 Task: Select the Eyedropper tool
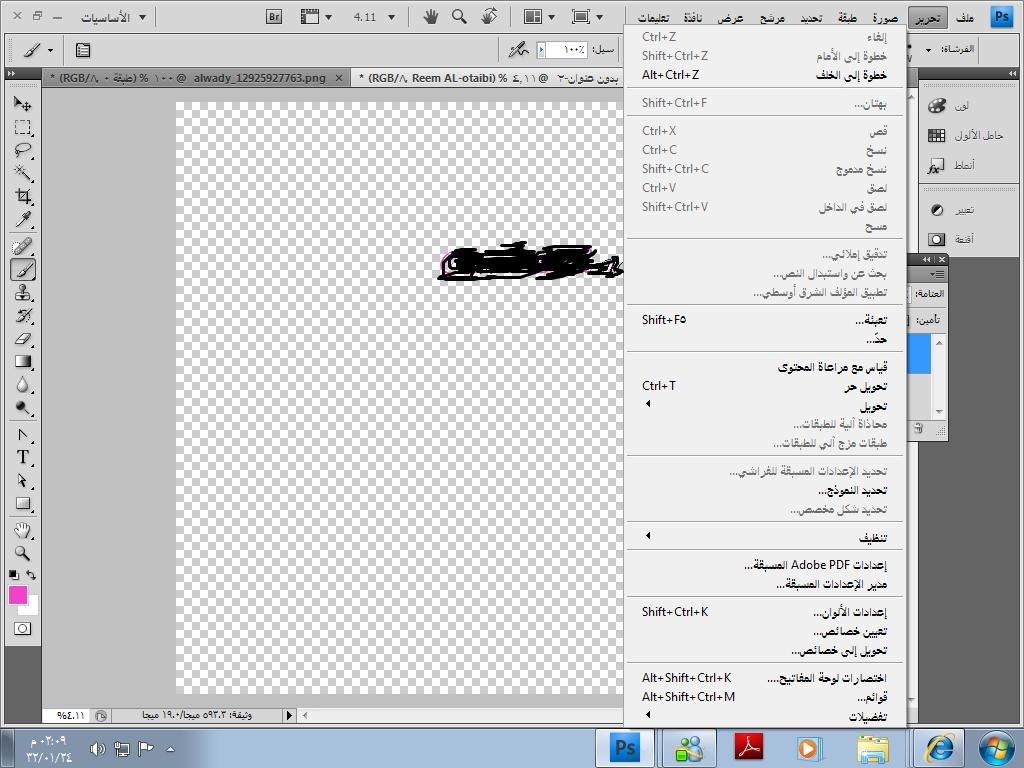pyautogui.click(x=22, y=220)
